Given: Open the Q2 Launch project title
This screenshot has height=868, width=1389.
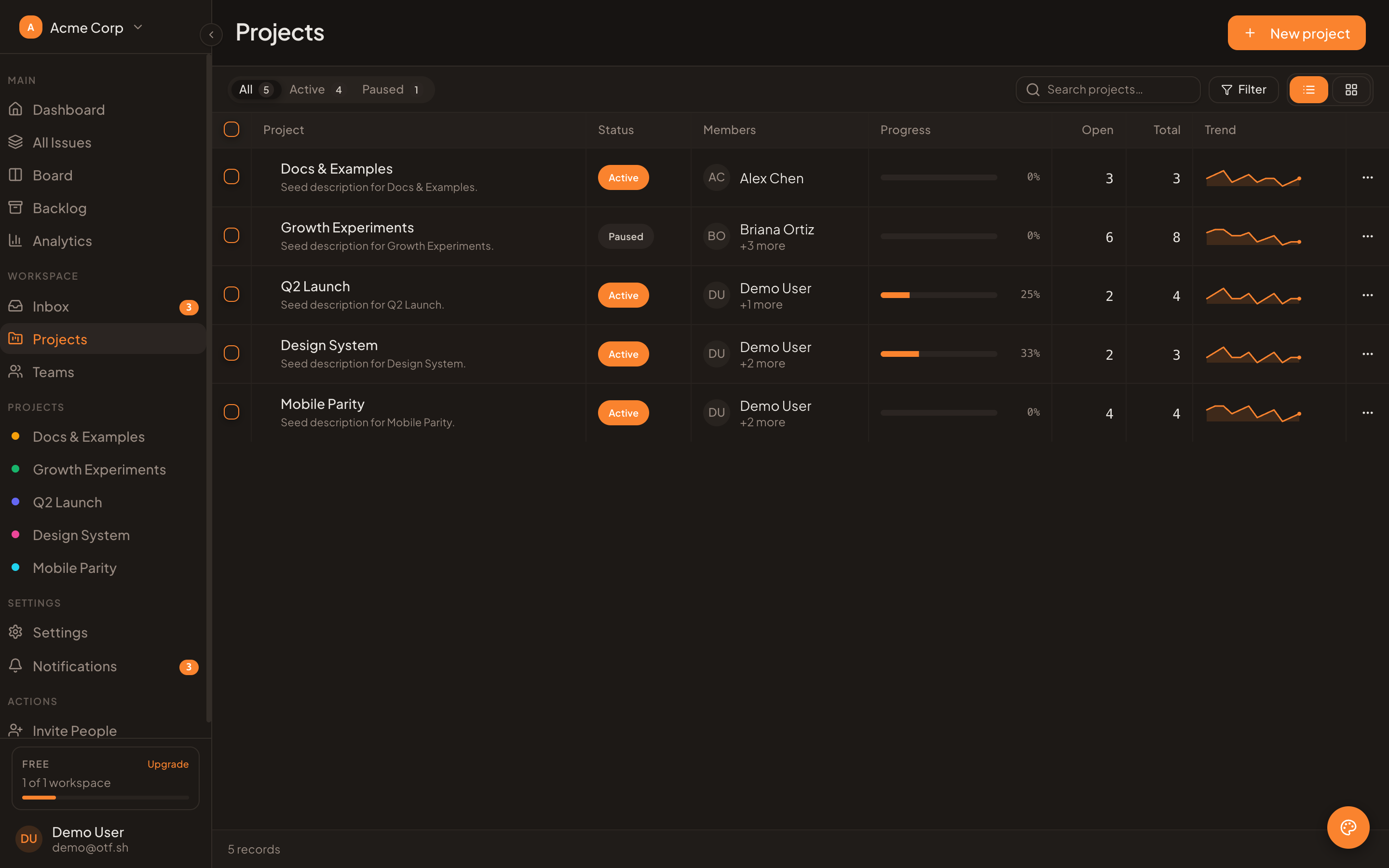Looking at the screenshot, I should pos(315,286).
